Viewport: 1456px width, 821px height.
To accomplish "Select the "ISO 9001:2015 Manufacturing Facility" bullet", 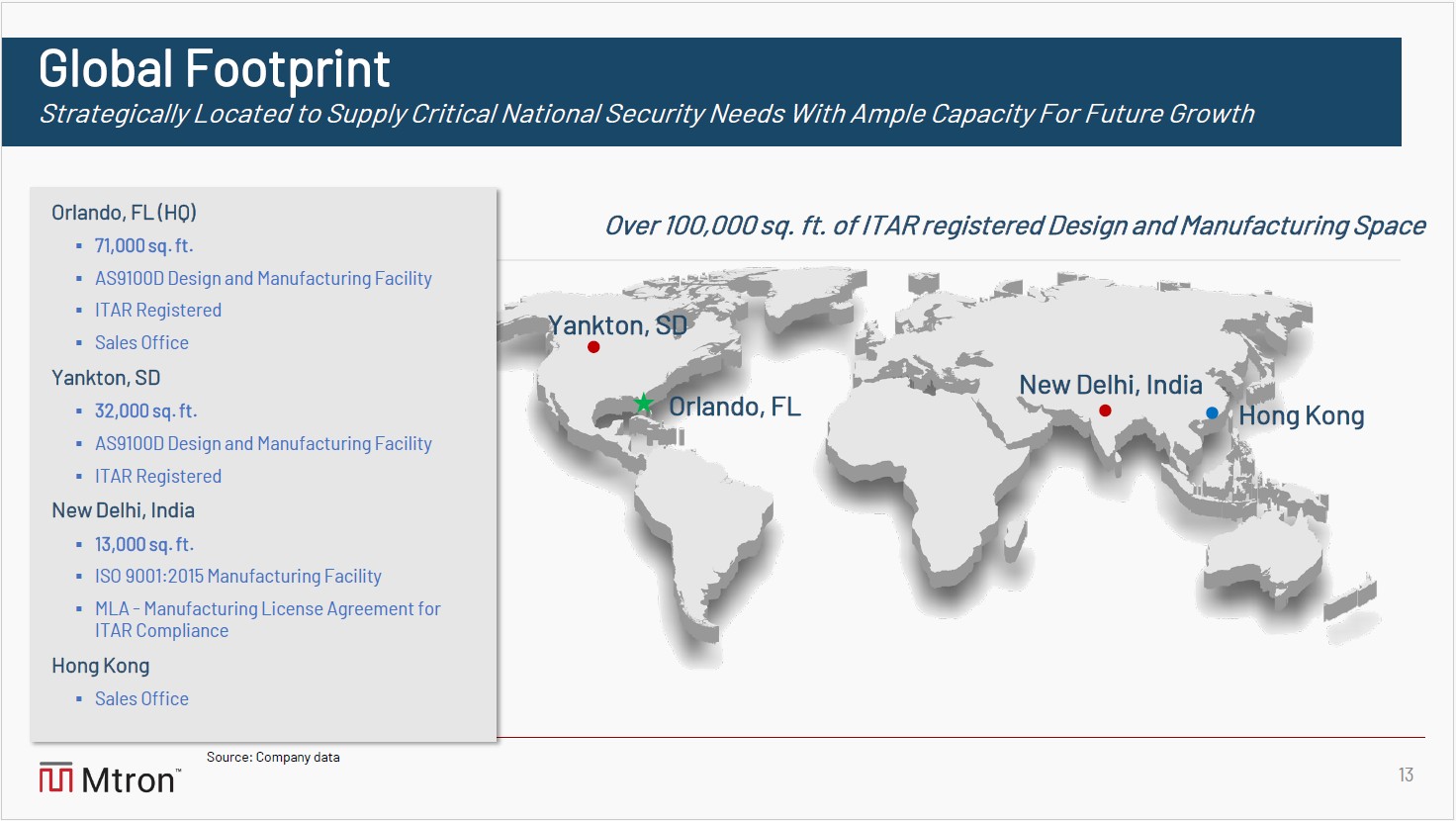I will click(x=238, y=576).
